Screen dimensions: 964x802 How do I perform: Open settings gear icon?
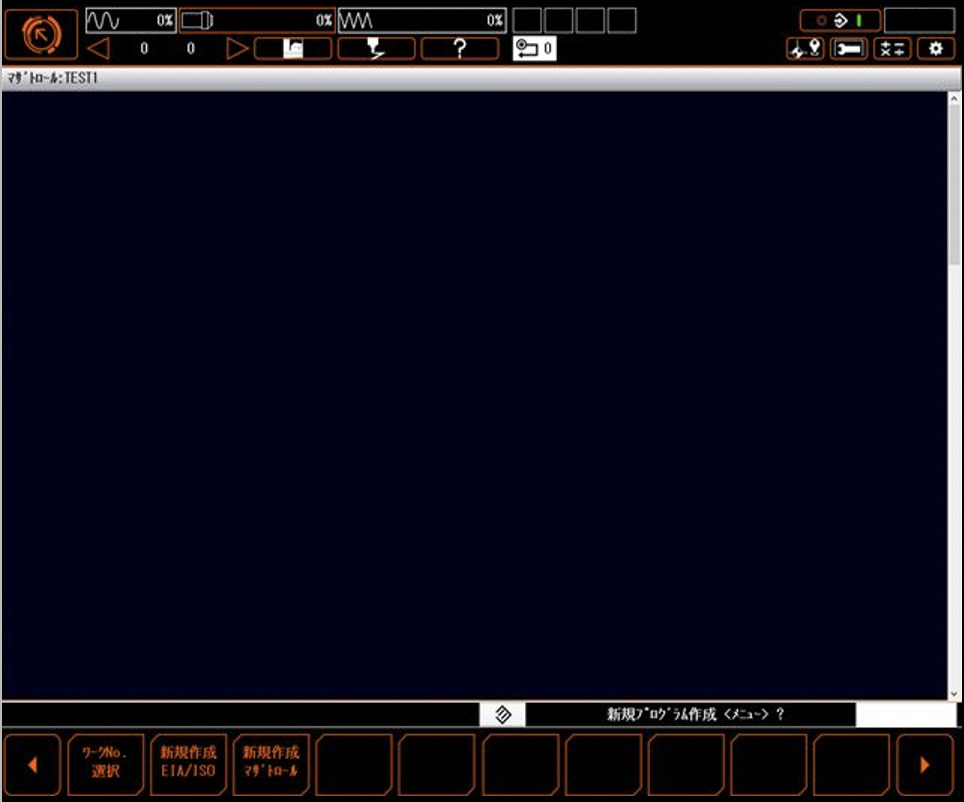point(936,49)
